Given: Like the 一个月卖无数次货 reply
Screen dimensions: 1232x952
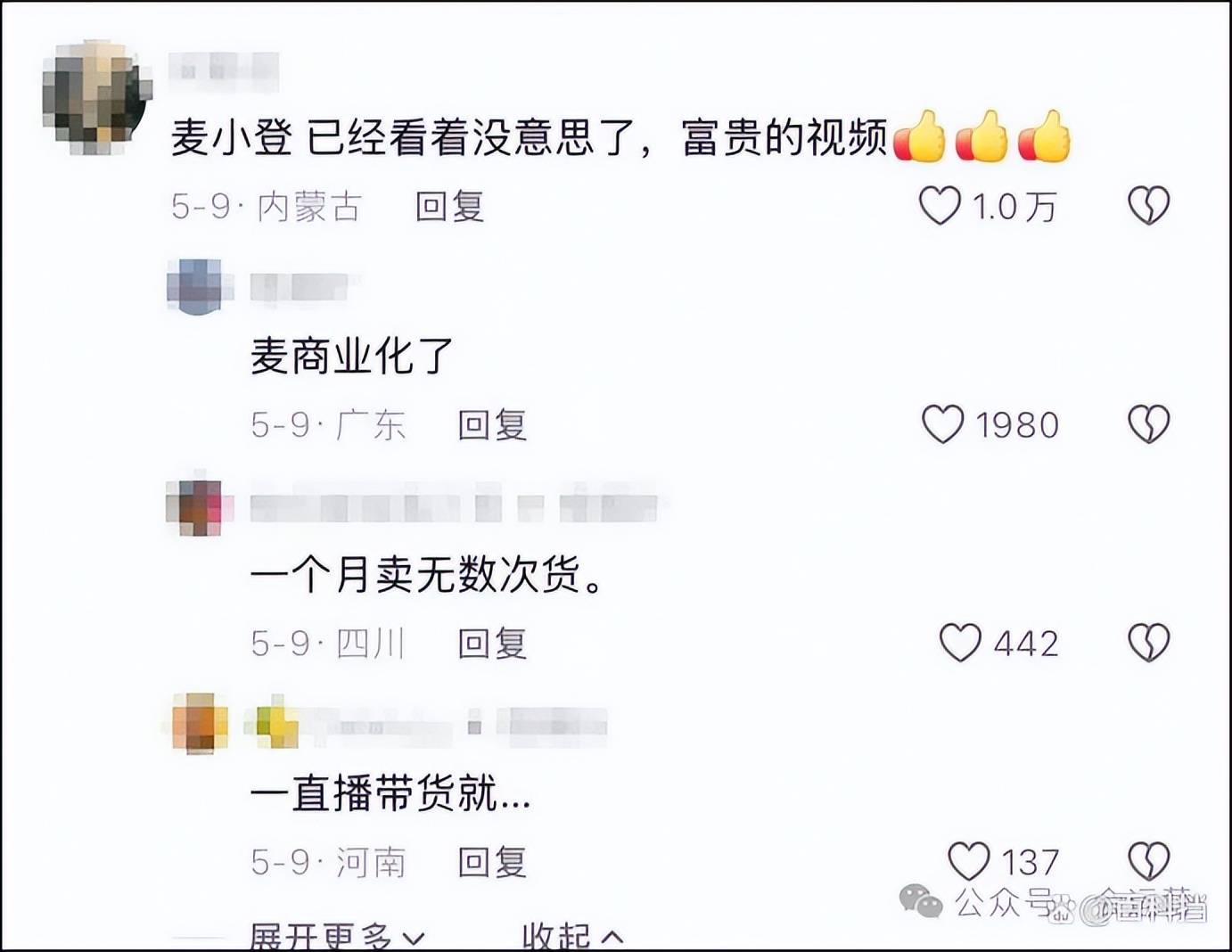Looking at the screenshot, I should tap(960, 643).
